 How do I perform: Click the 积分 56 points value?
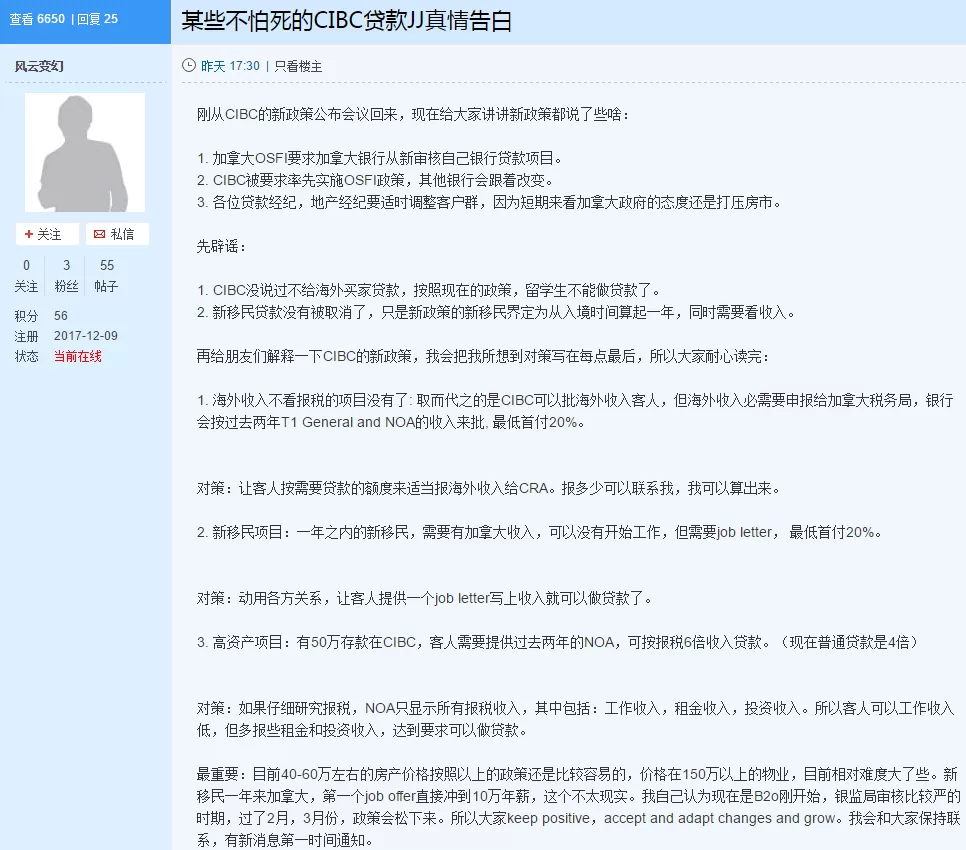[x=60, y=315]
